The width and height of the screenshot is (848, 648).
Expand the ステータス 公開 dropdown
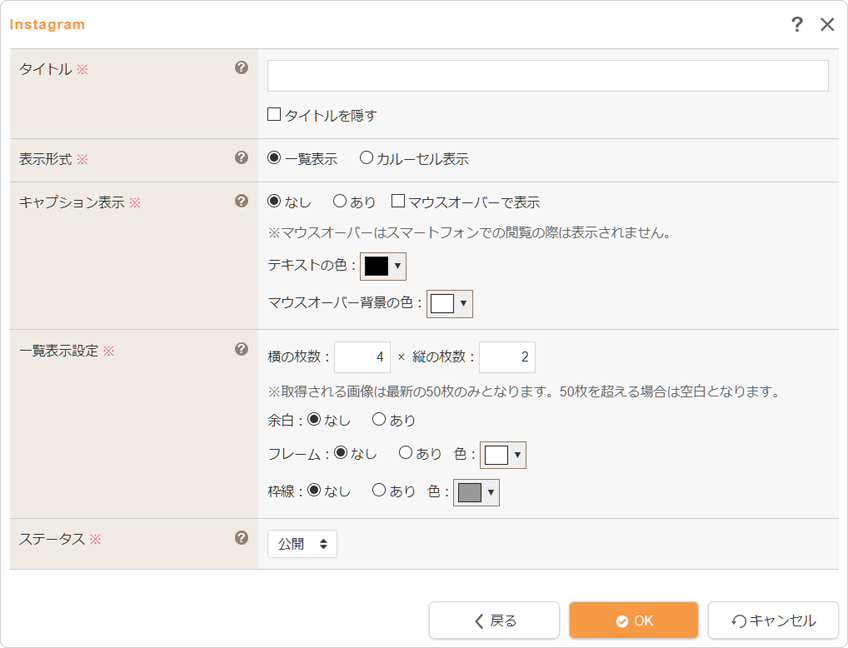pos(302,544)
